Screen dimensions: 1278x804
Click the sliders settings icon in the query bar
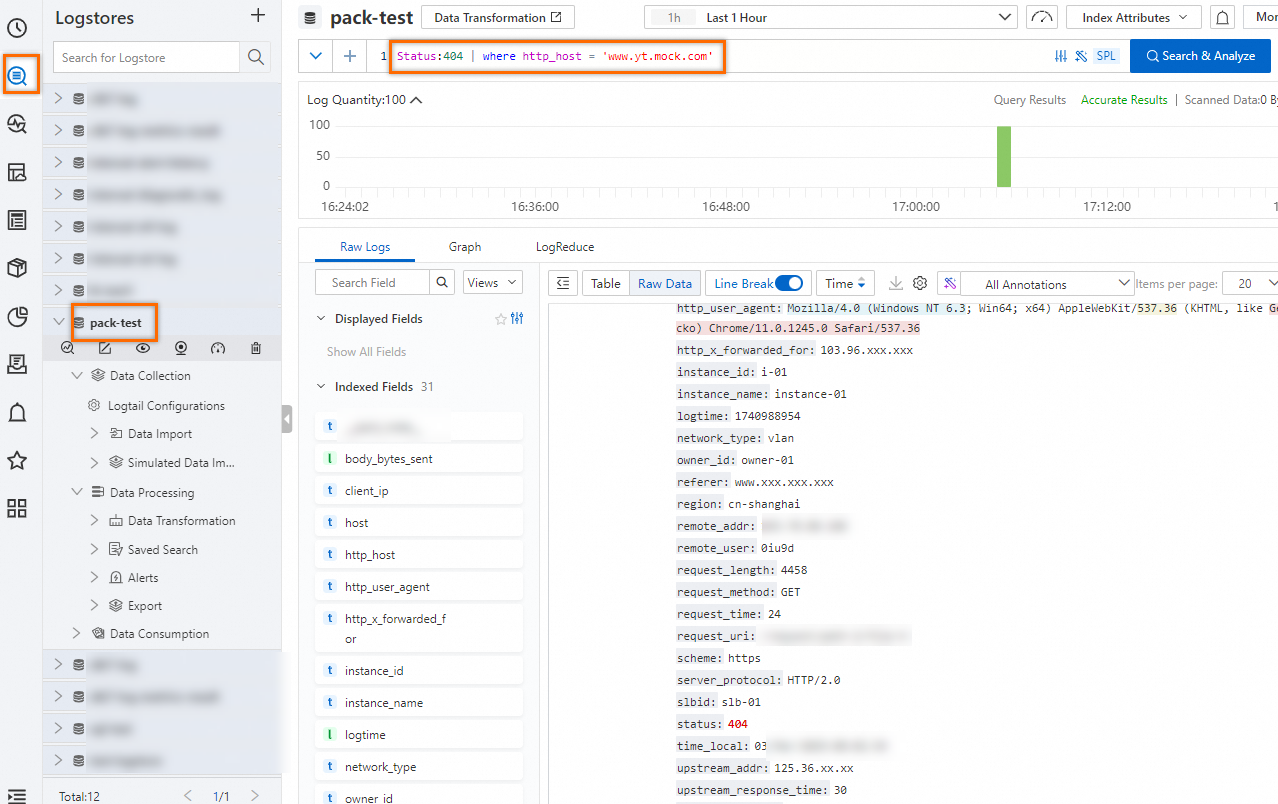(x=1061, y=56)
